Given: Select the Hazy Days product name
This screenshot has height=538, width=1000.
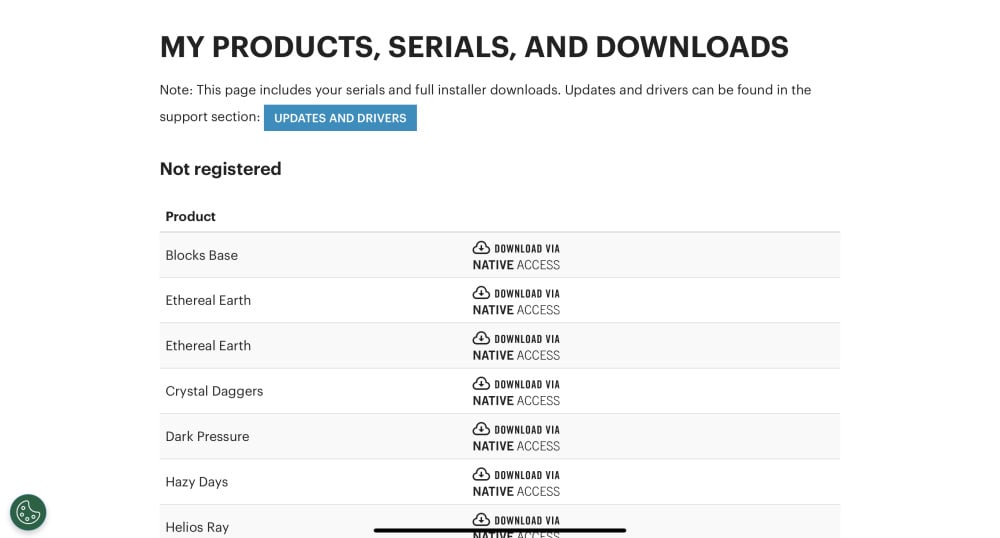Looking at the screenshot, I should [196, 482].
